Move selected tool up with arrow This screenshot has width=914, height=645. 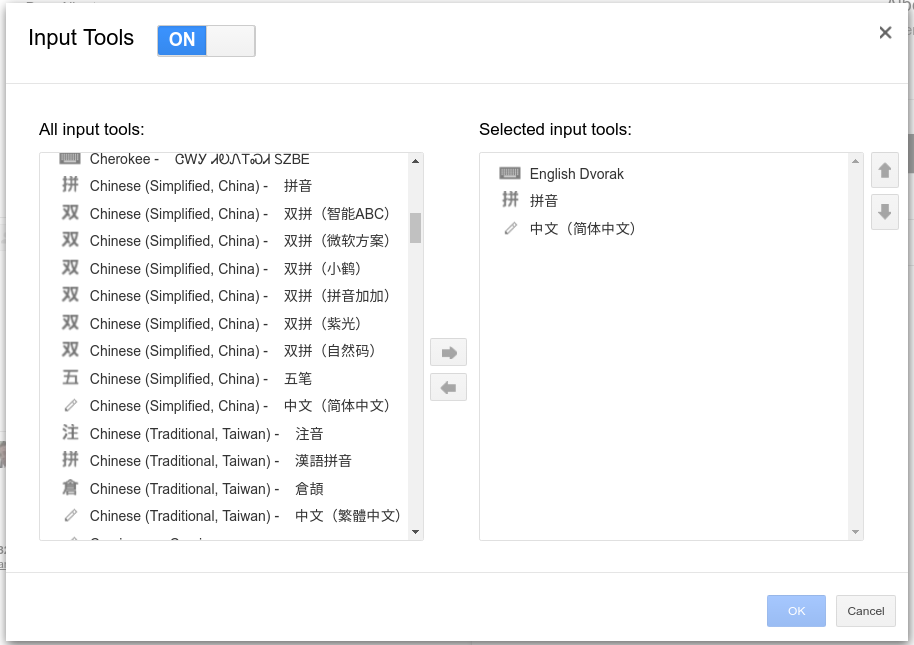(x=884, y=171)
